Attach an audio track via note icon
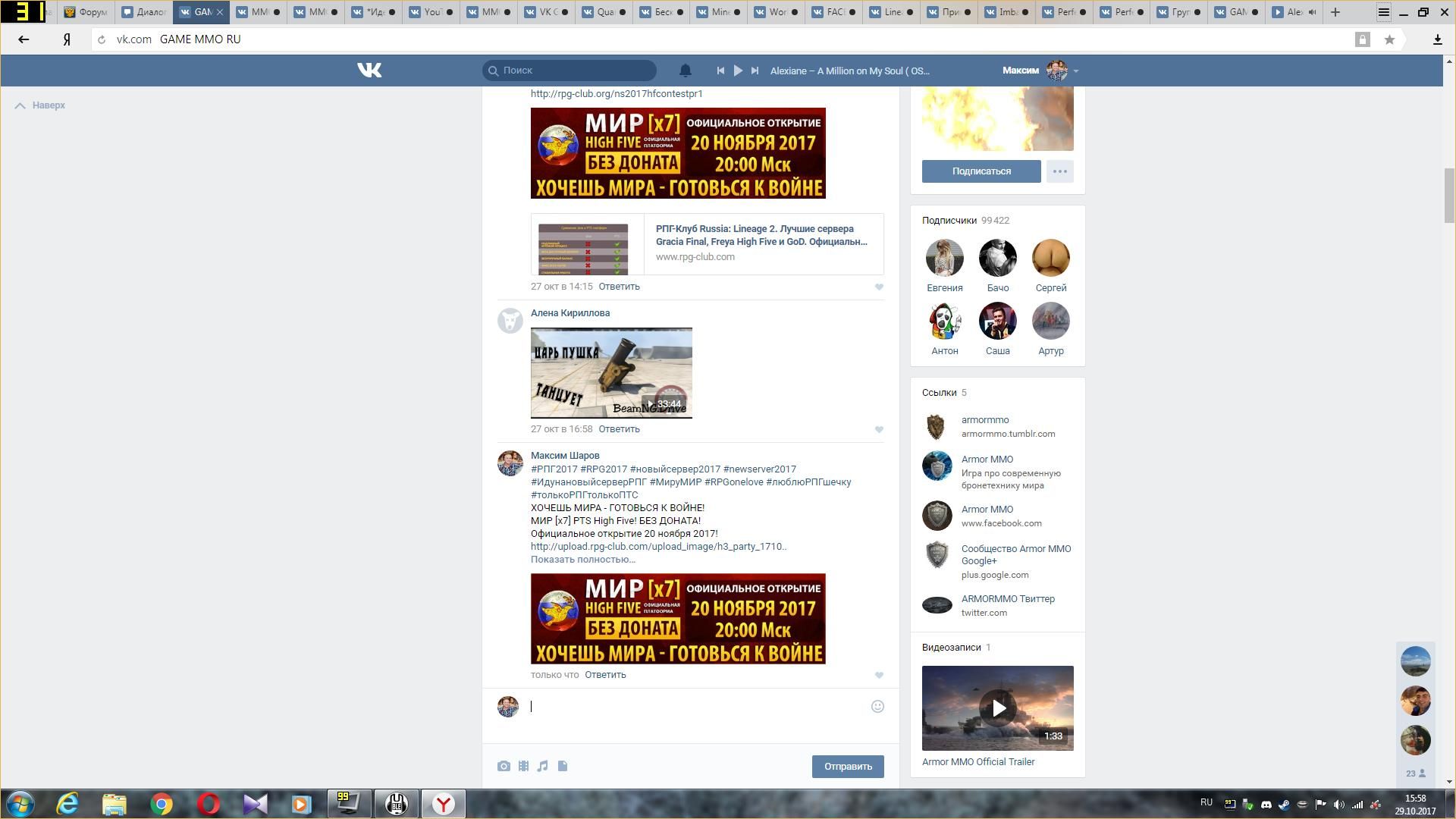The width and height of the screenshot is (1456, 819). [543, 766]
